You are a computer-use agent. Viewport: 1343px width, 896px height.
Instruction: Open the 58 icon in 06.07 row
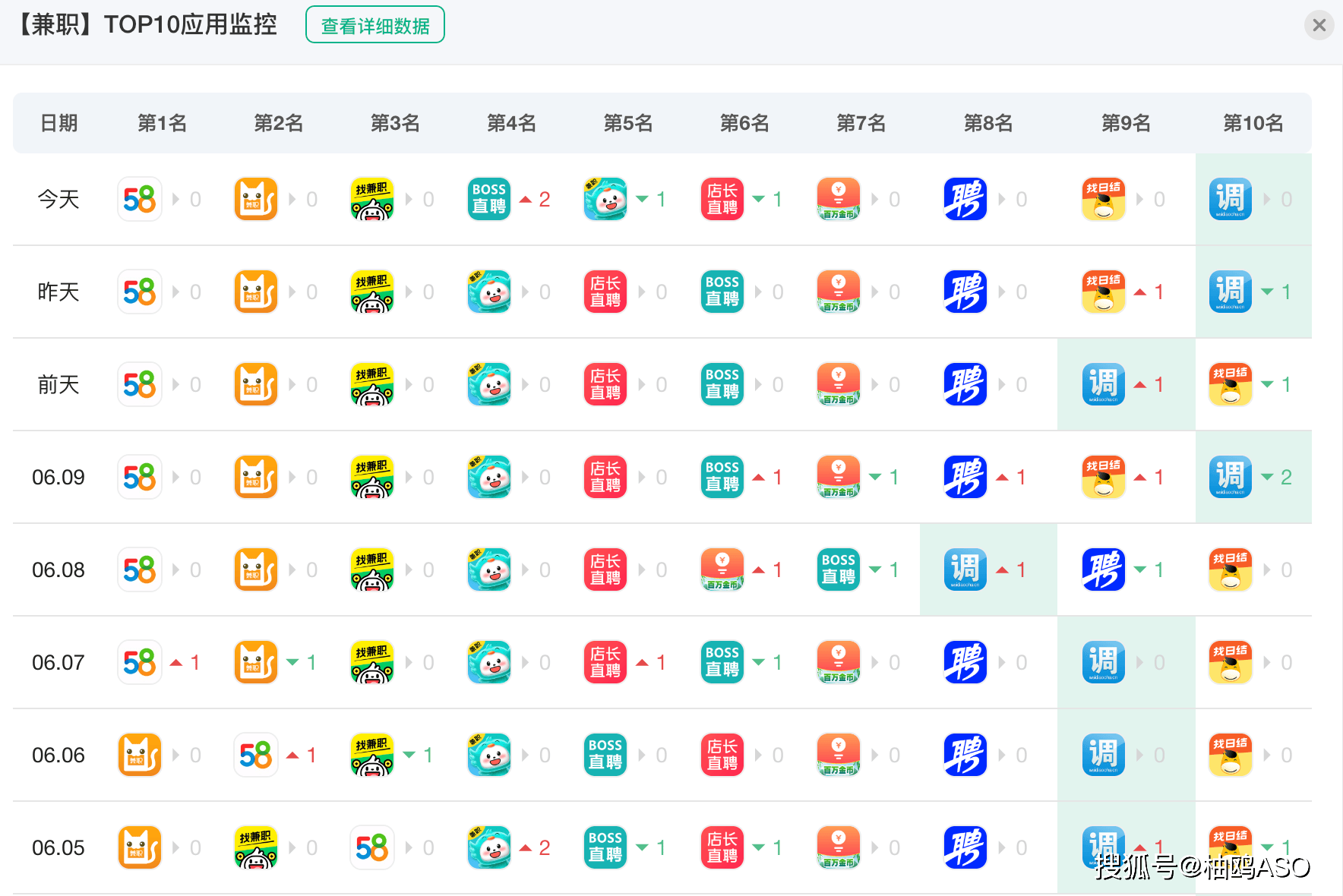(x=140, y=662)
